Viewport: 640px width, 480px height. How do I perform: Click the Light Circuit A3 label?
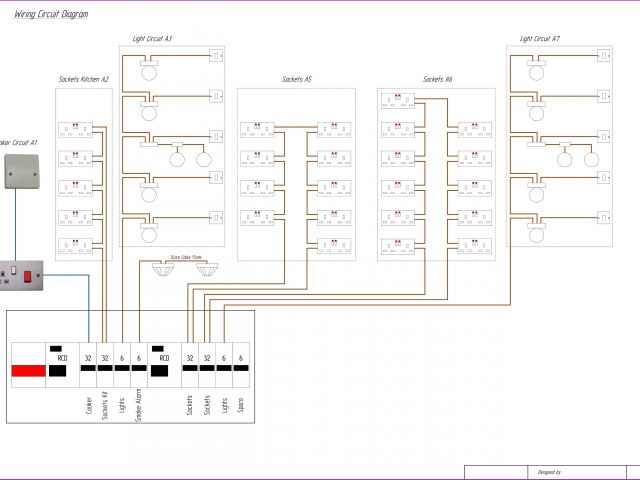click(x=152, y=39)
